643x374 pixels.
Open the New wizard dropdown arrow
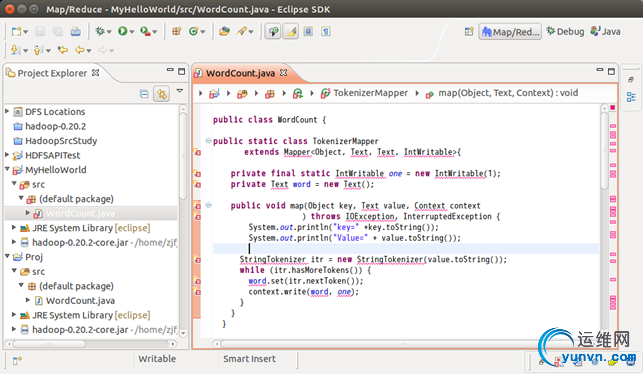[26, 32]
